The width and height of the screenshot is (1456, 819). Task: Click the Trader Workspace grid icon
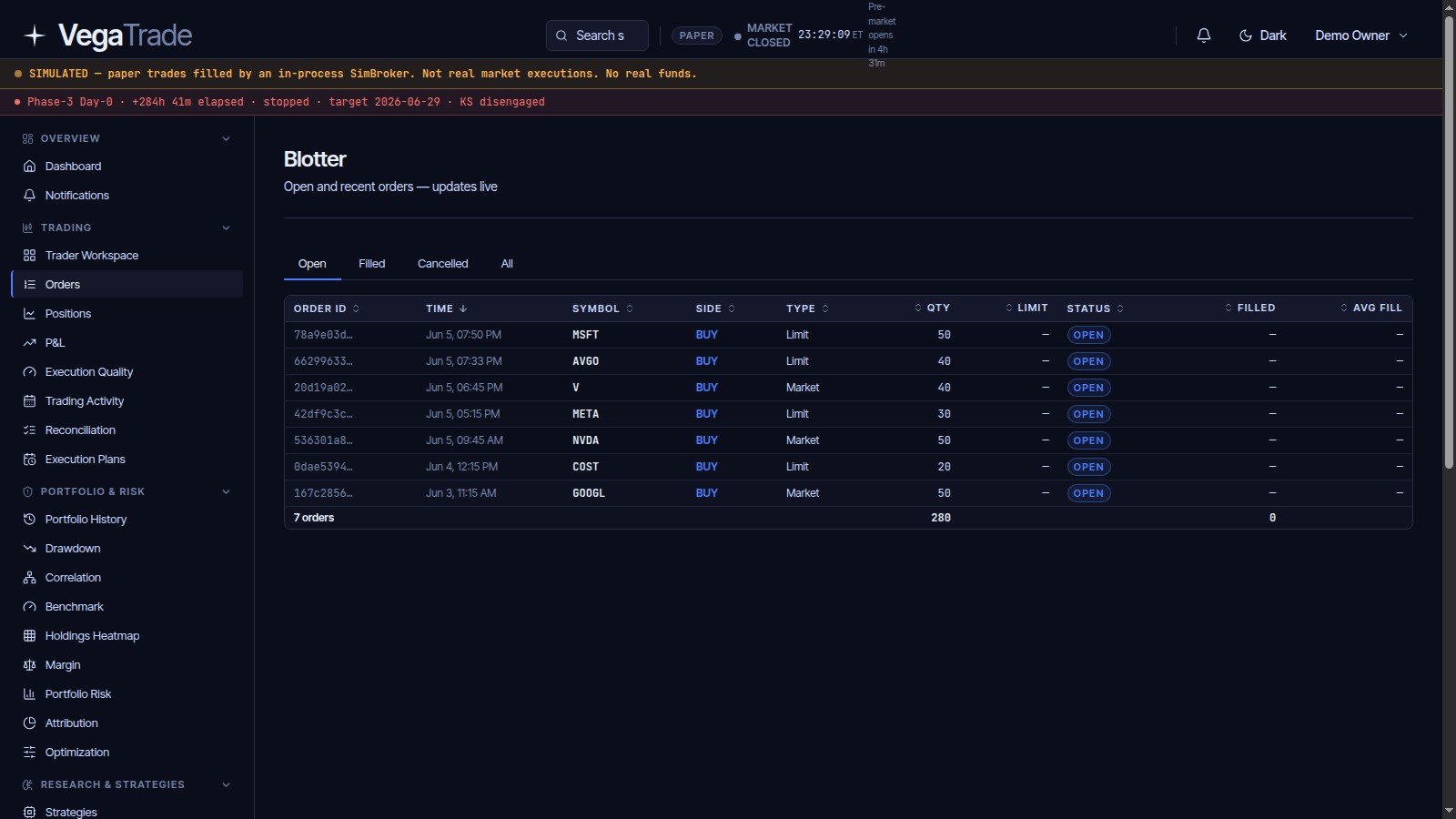29,256
